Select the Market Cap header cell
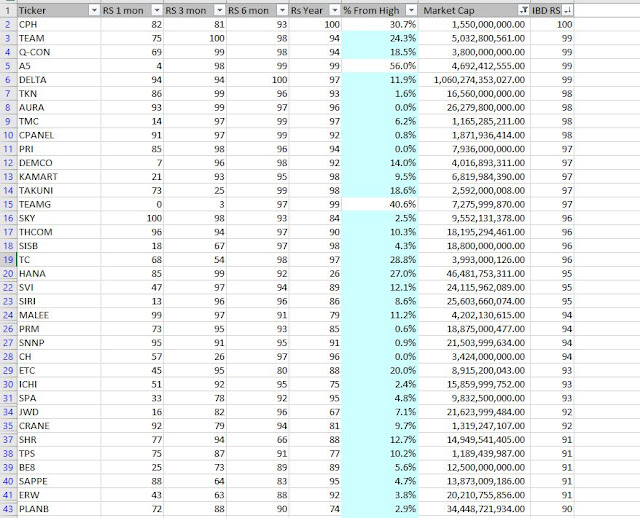This screenshot has width=640, height=518. point(474,11)
